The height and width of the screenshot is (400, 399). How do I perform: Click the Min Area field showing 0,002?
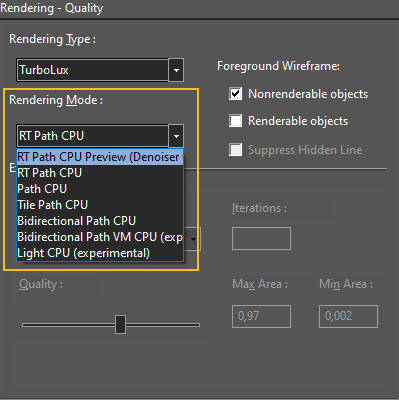point(348,316)
